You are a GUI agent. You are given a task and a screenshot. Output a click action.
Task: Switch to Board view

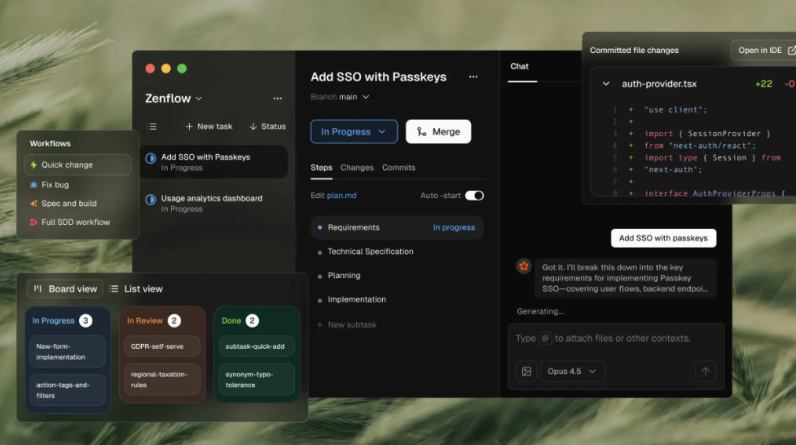[x=65, y=289]
